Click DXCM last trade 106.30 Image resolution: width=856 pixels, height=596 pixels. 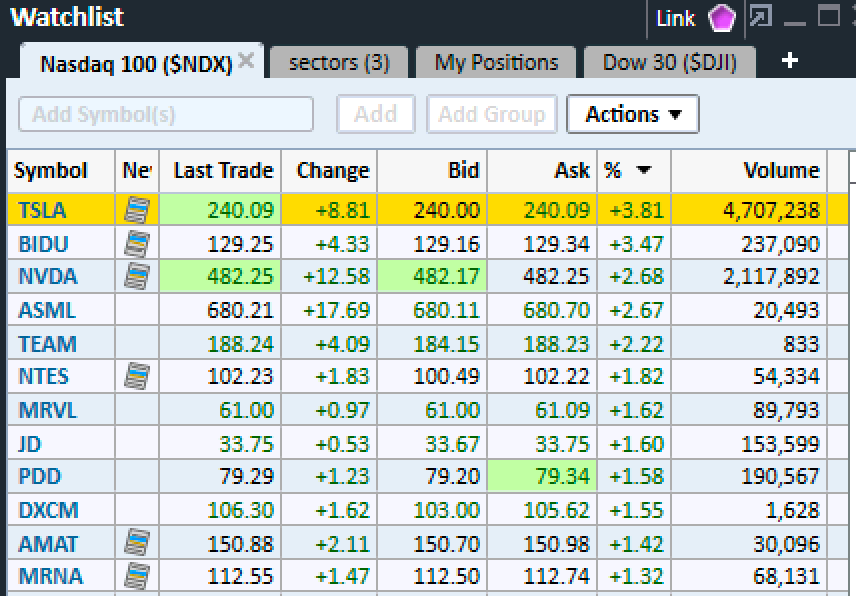[240, 510]
